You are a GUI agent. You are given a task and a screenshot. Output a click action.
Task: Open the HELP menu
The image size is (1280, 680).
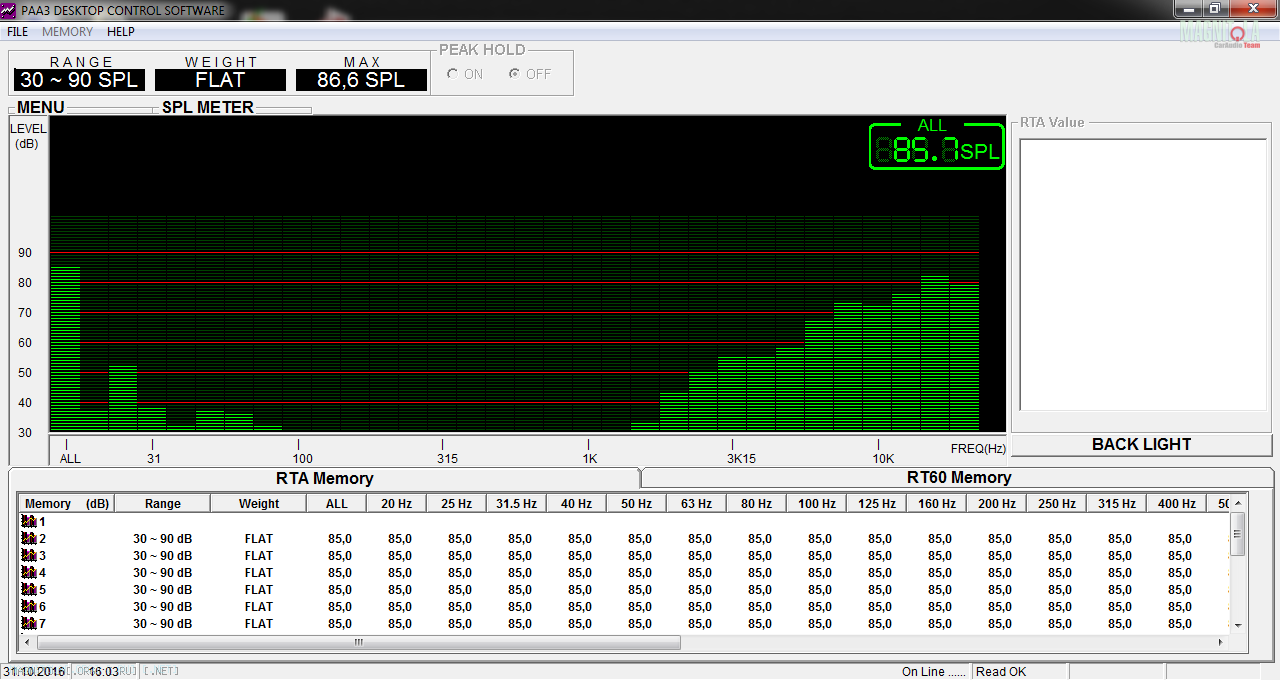point(121,32)
